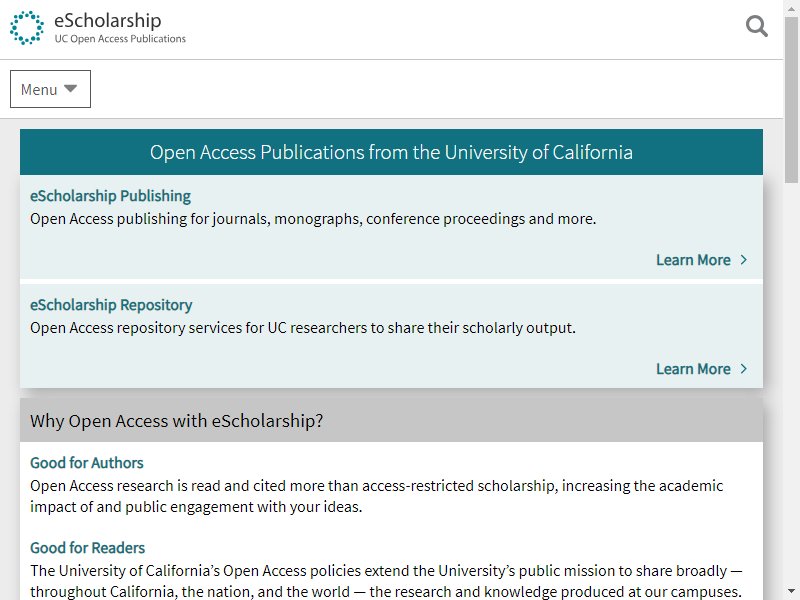Screen dimensions: 800x600
Task: Click the Good for Authors heading
Action: click(x=87, y=463)
